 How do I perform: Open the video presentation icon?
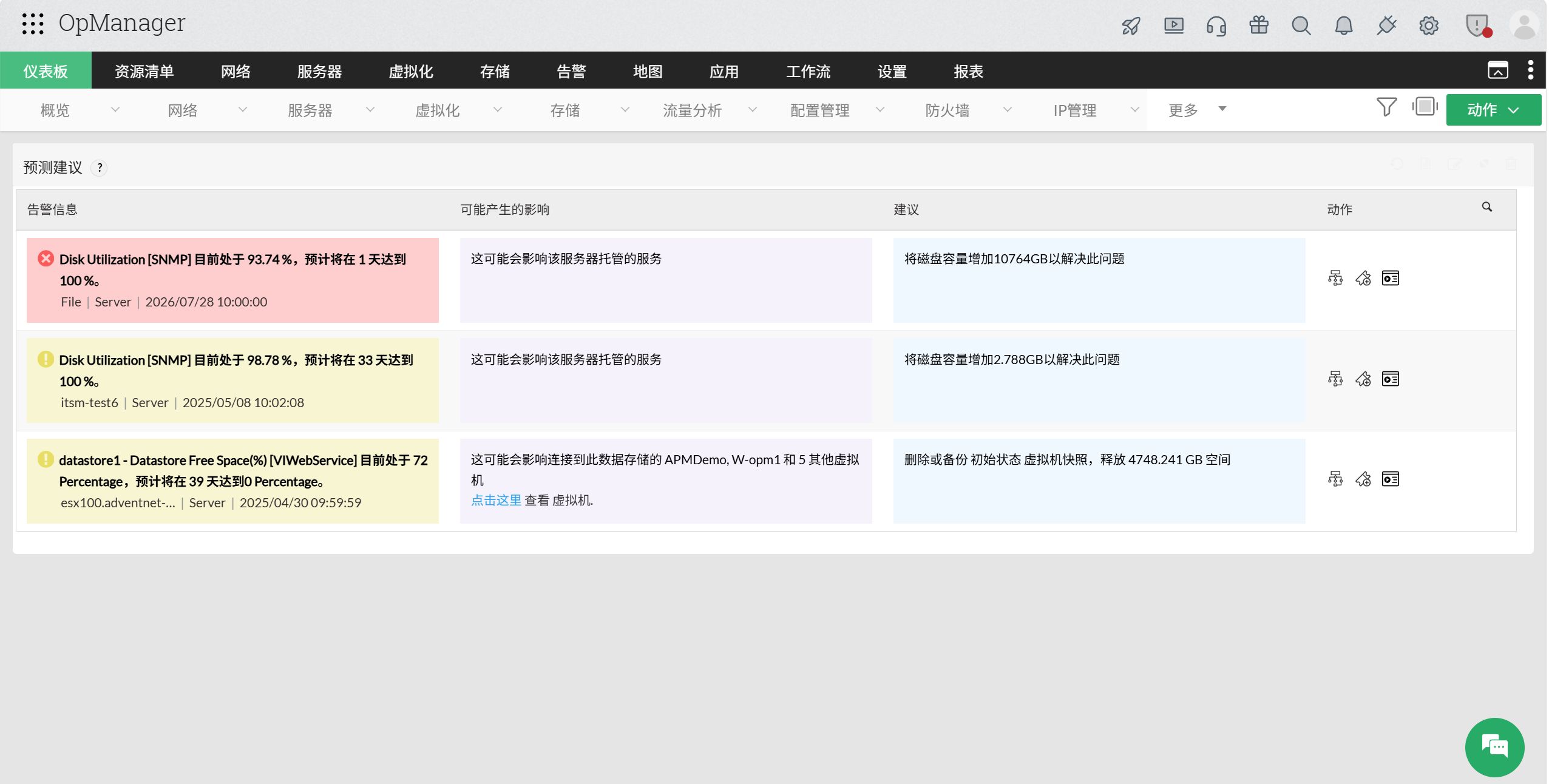click(1173, 25)
